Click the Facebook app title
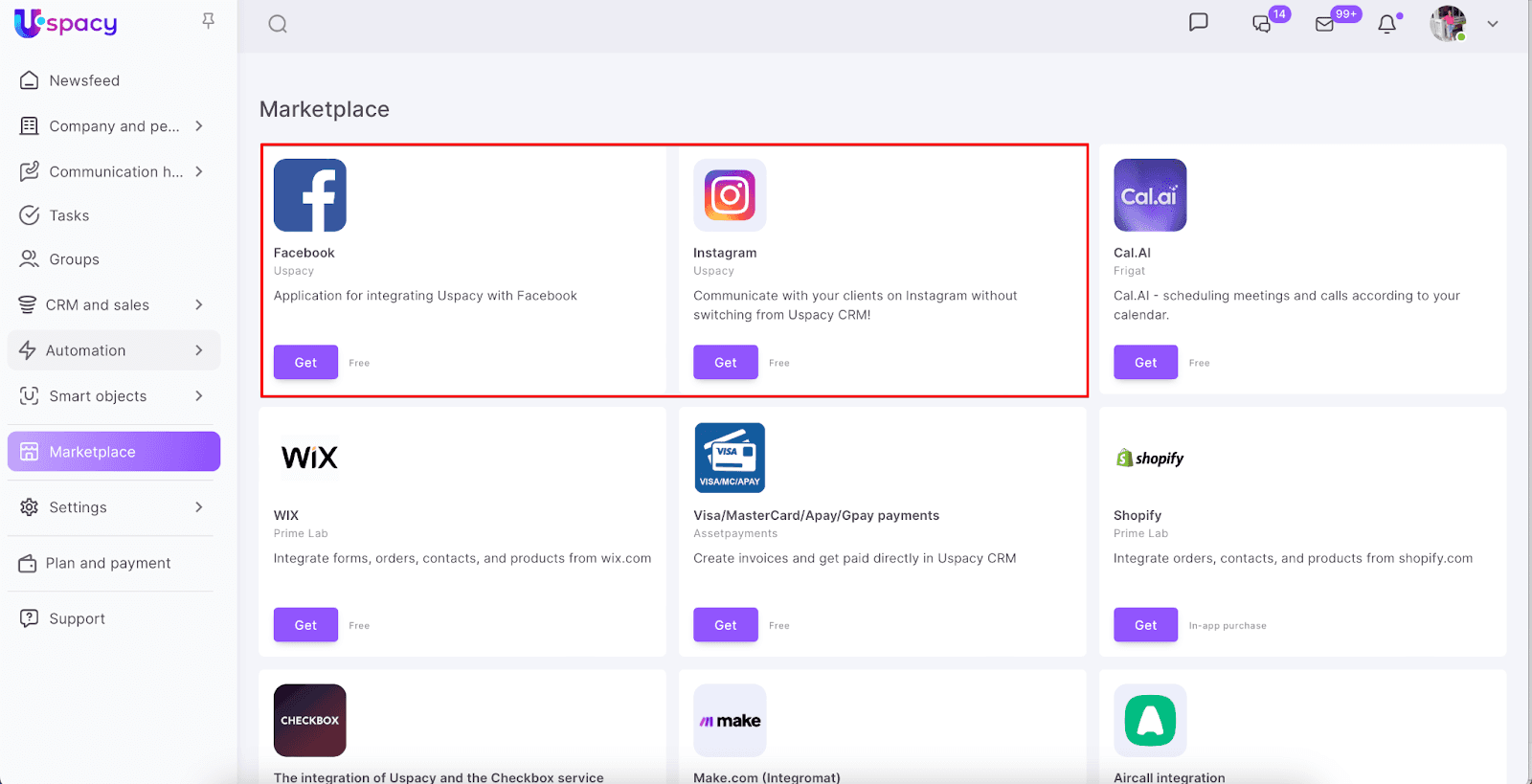 point(304,253)
